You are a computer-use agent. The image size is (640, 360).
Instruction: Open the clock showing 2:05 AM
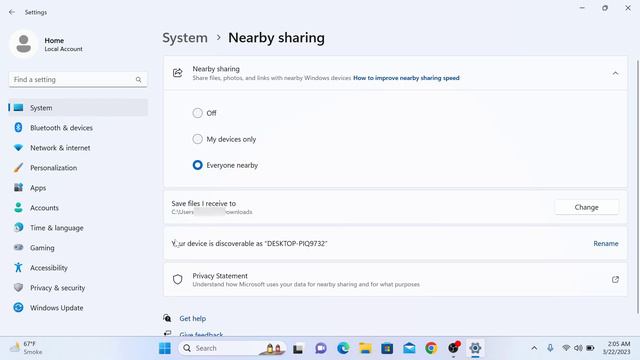click(x=616, y=348)
